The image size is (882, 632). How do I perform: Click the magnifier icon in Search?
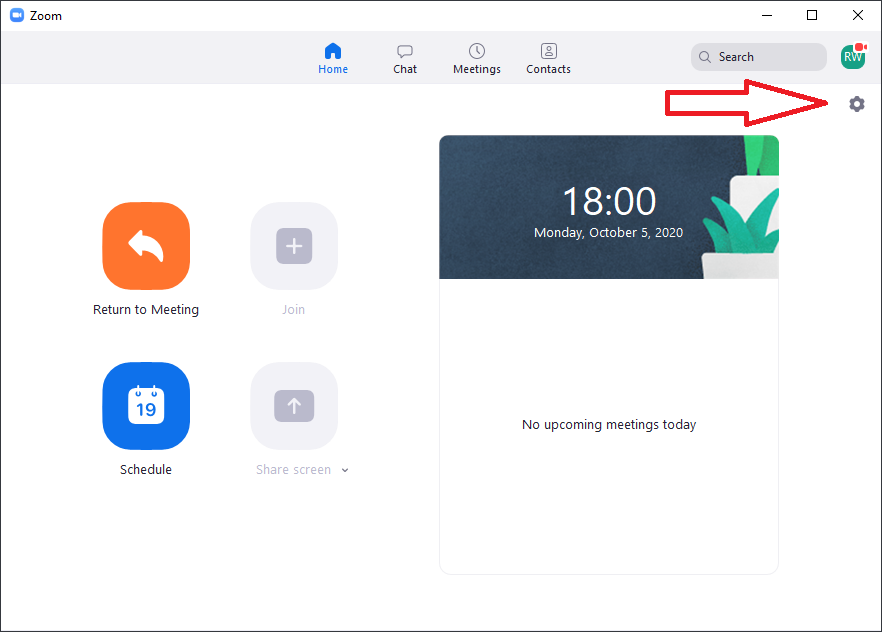pos(705,57)
